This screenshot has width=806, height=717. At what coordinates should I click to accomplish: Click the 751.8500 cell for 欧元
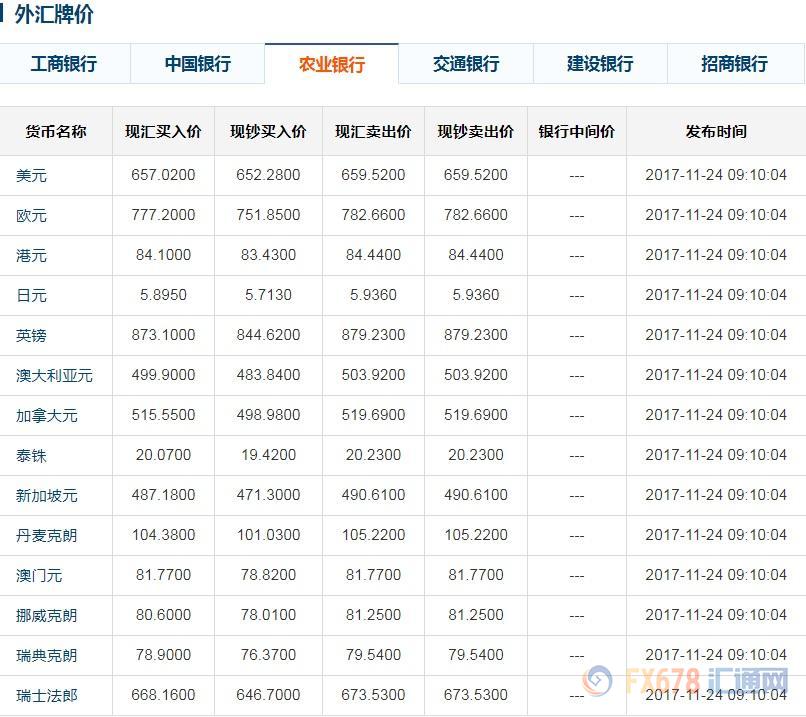click(268, 215)
